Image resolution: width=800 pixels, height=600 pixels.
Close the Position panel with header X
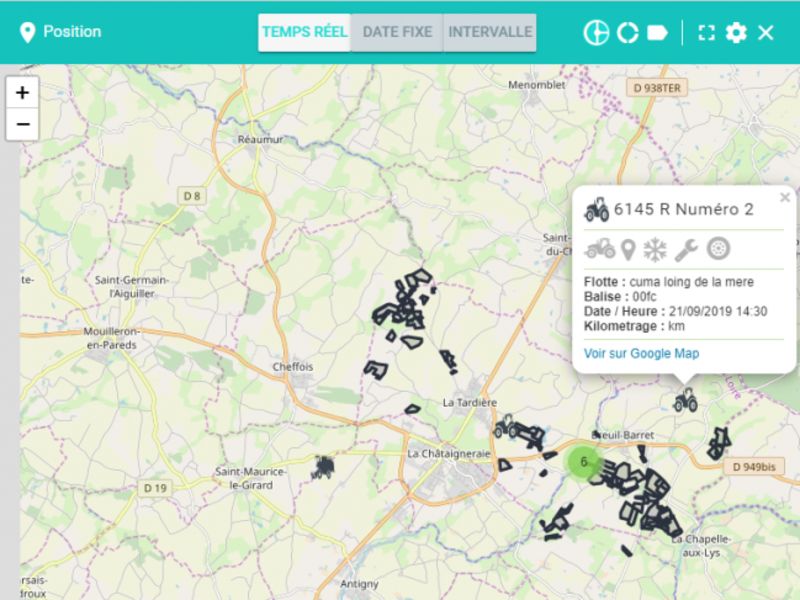[x=766, y=33]
